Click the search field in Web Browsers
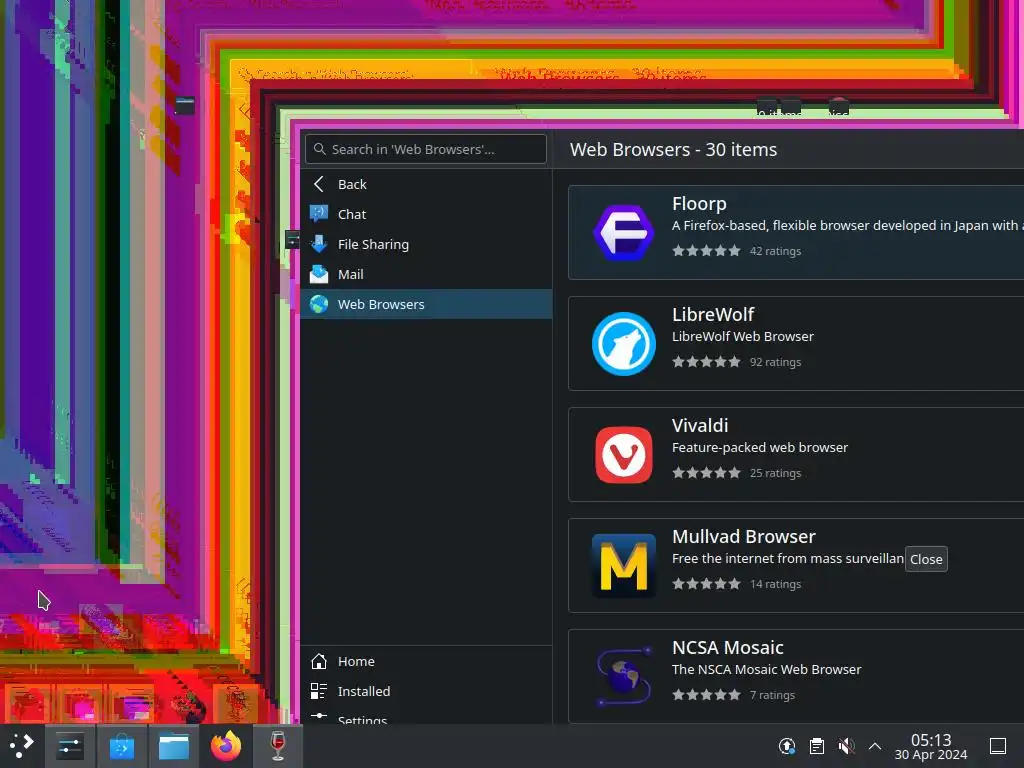1024x768 pixels. pyautogui.click(x=426, y=149)
